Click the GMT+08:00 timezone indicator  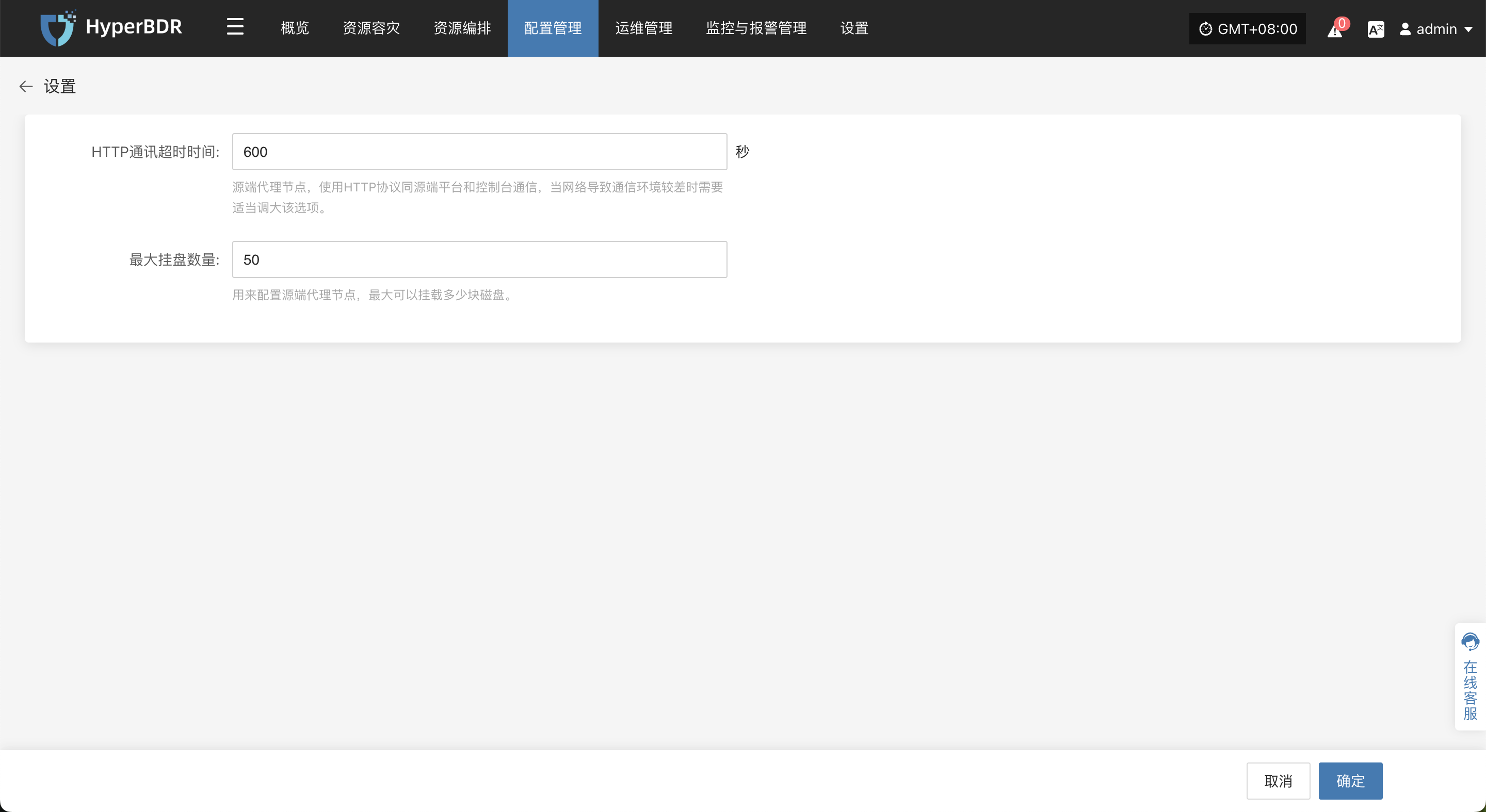[1247, 29]
